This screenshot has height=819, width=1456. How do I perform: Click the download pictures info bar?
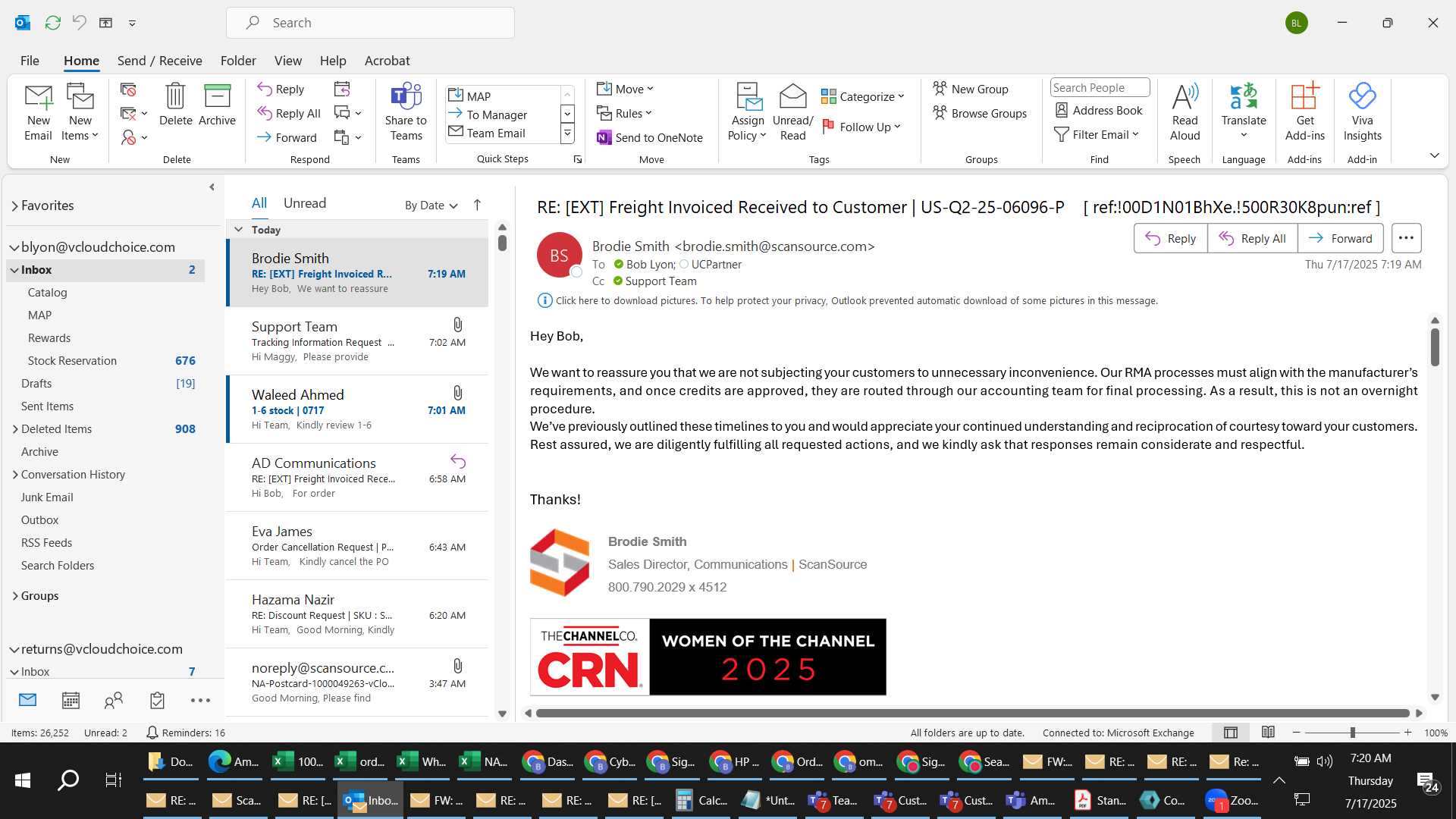tap(847, 300)
